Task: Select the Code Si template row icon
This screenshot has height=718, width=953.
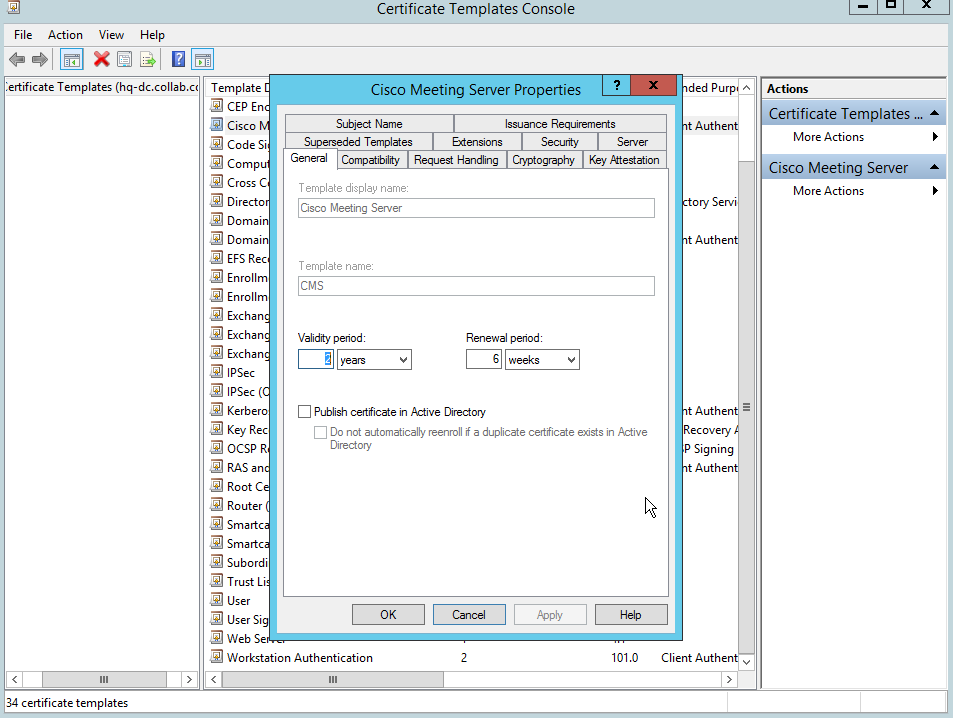Action: (216, 143)
